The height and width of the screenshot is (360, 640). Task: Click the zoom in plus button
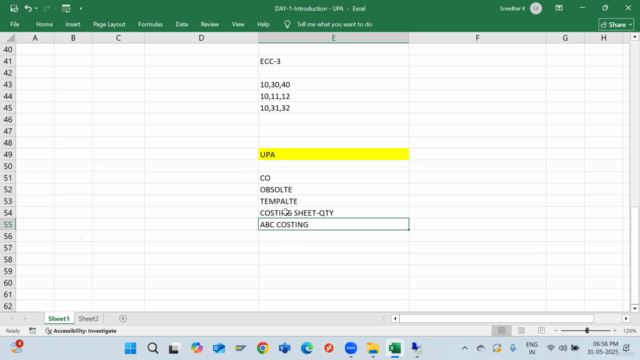click(615, 331)
